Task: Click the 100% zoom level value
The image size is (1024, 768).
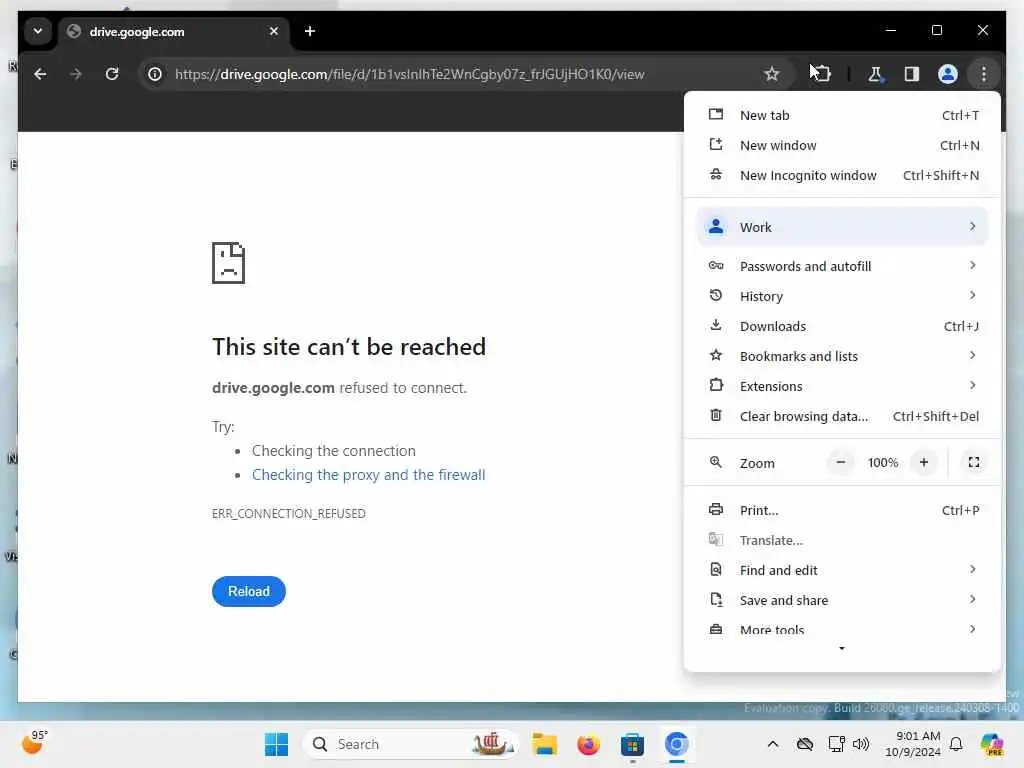Action: tap(883, 463)
